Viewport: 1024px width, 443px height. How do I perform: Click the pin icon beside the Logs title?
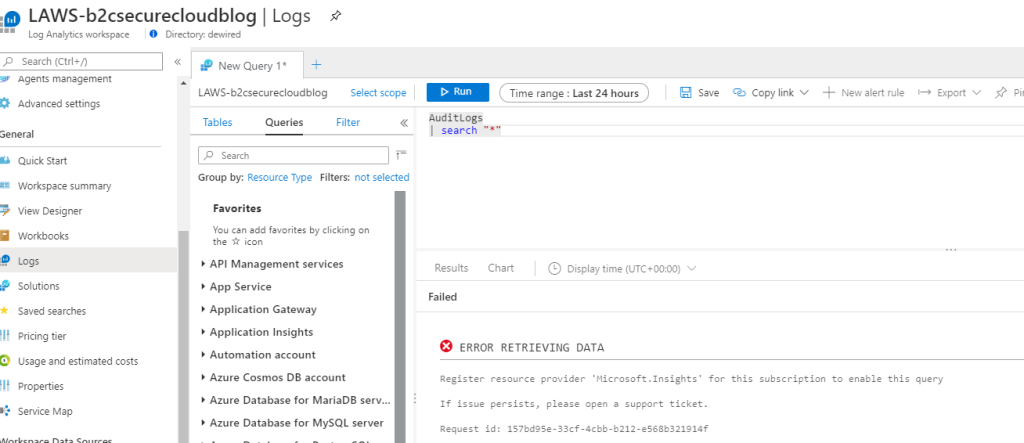pyautogui.click(x=336, y=16)
